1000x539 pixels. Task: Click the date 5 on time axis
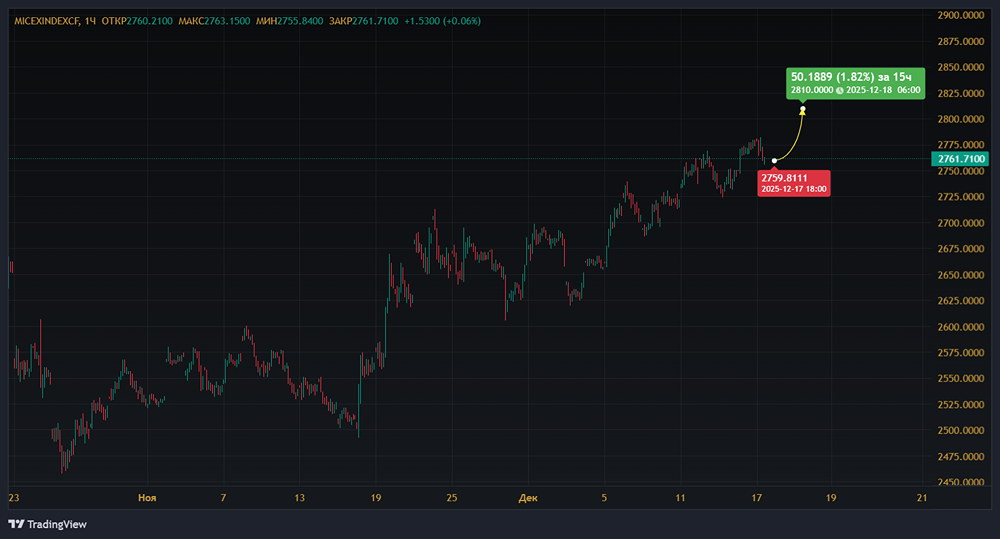point(604,498)
